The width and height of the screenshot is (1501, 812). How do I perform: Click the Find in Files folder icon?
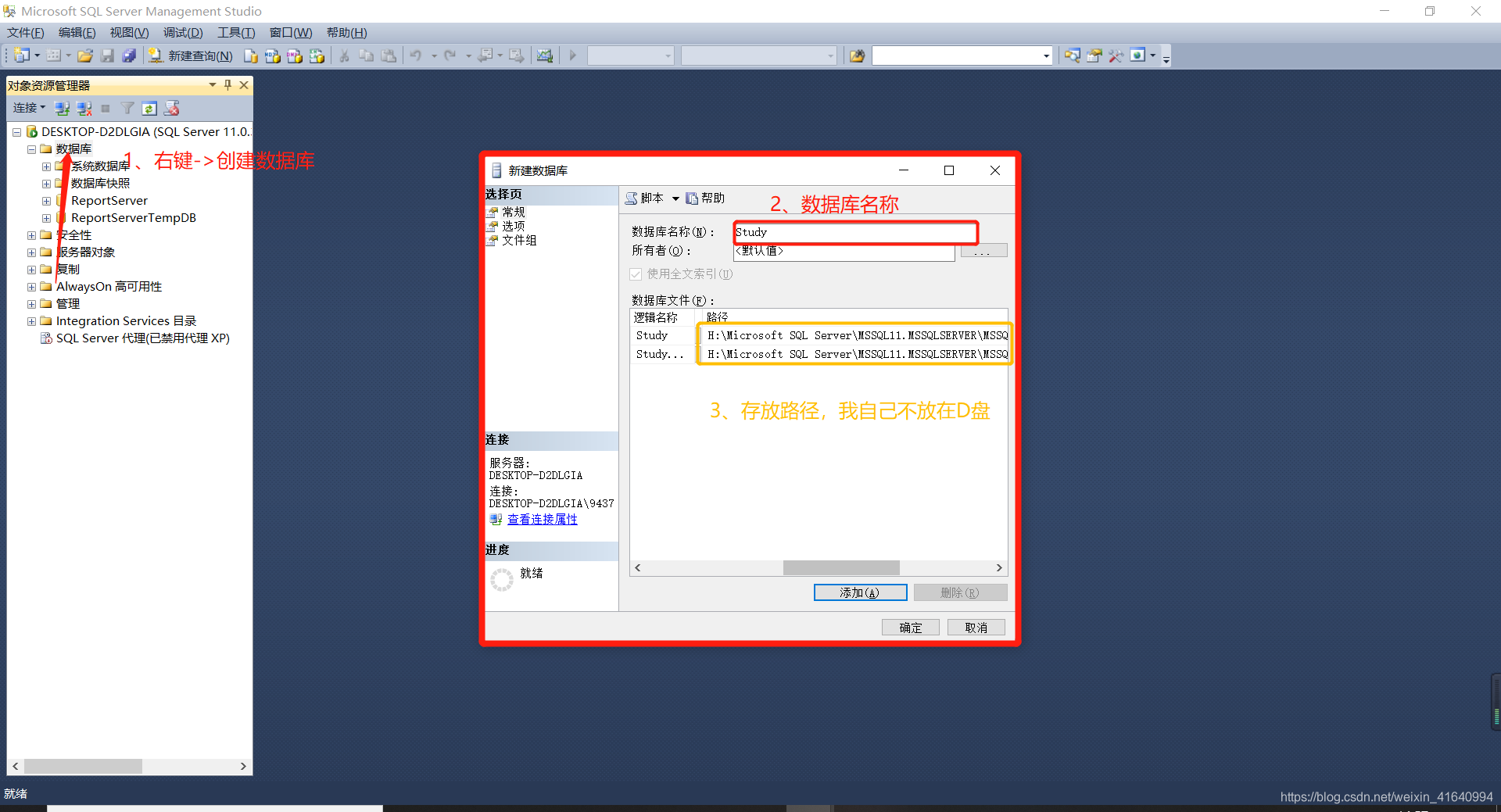858,55
